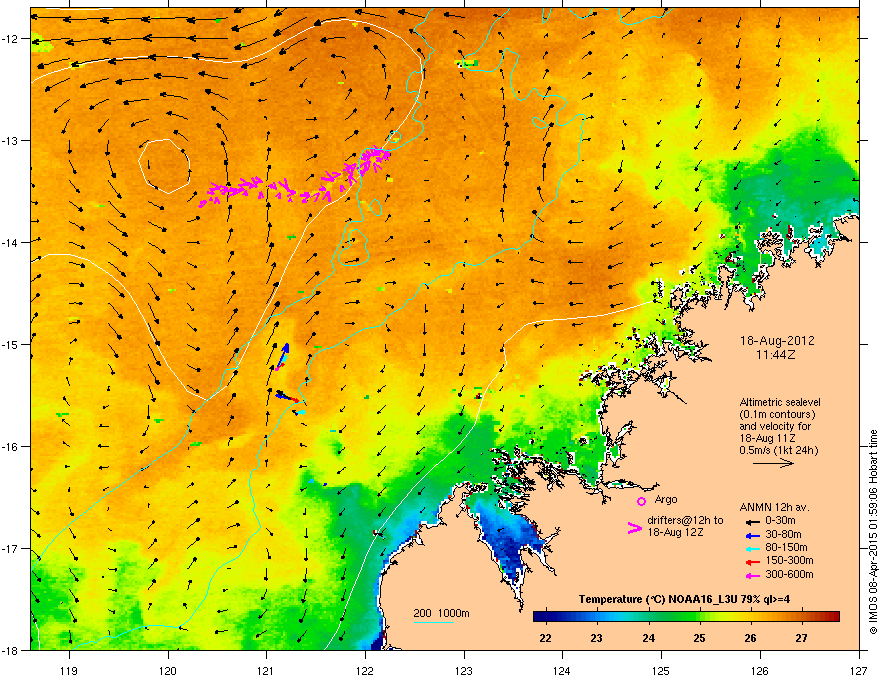Click the colorbar tick label 23
880x680 pixels.
click(597, 638)
